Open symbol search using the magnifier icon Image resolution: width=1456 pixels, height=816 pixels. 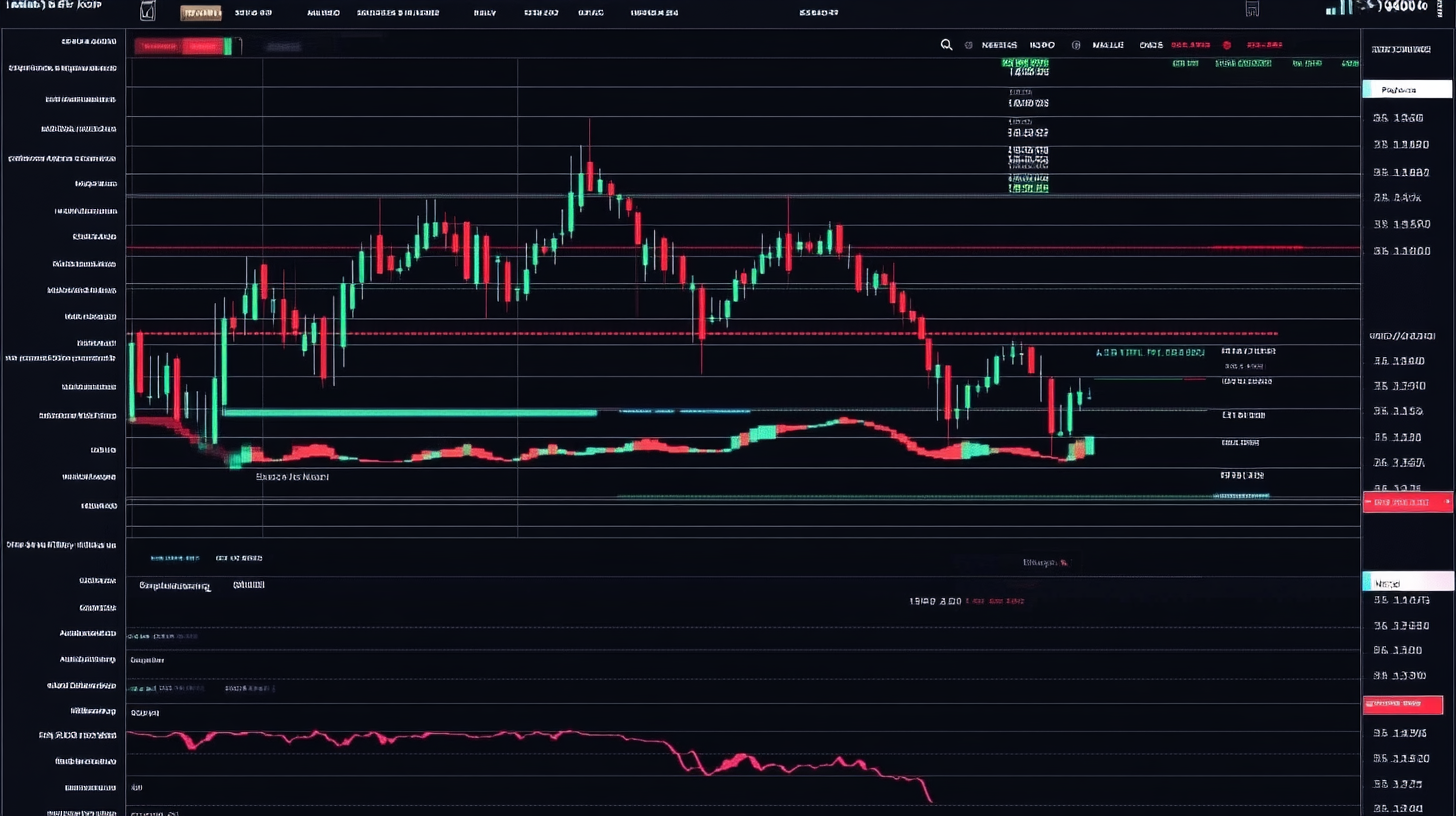(946, 45)
